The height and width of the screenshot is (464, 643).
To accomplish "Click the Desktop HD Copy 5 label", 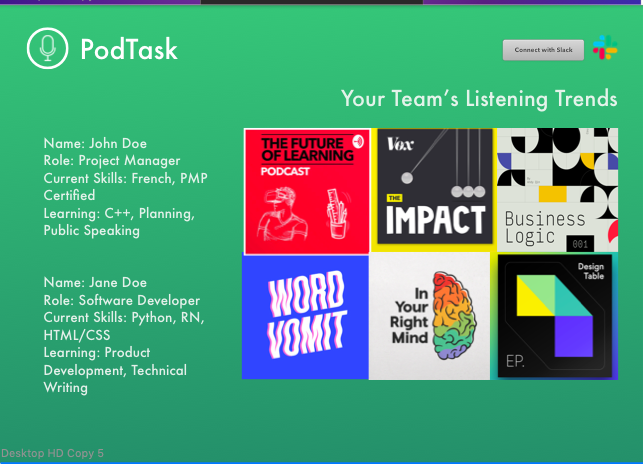I will [52, 453].
